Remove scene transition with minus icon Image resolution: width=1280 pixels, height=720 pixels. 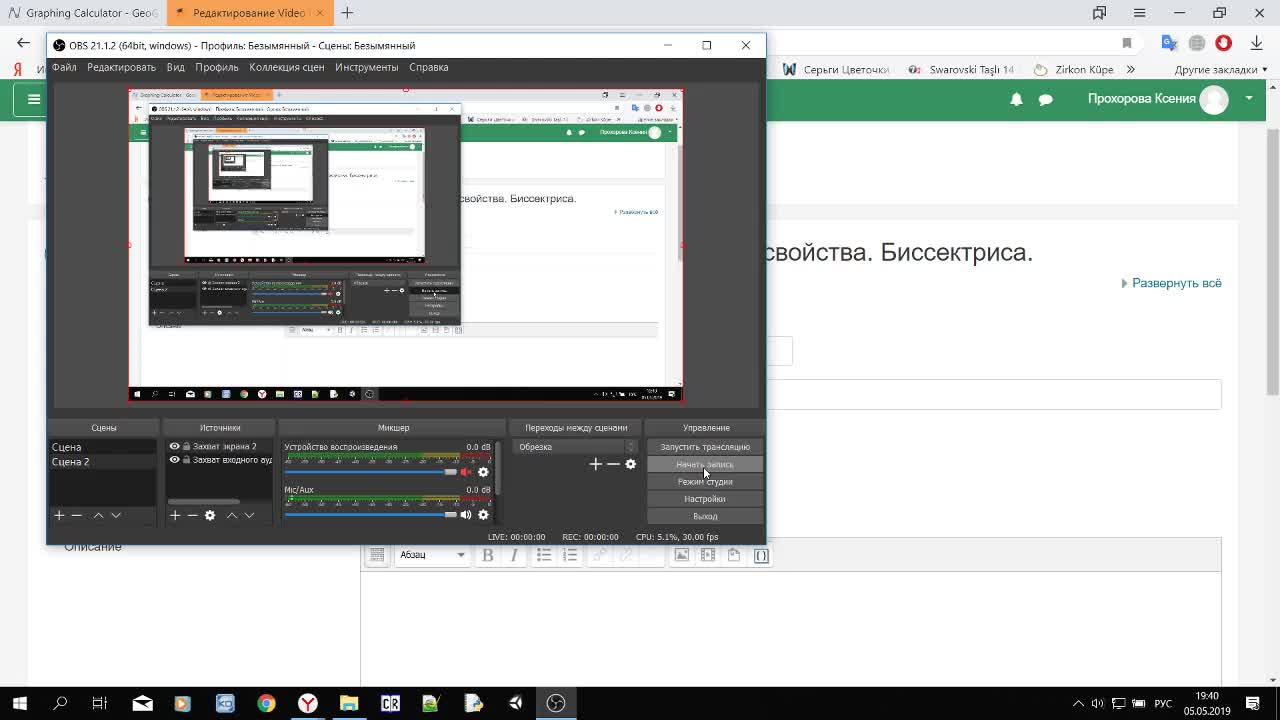pos(613,464)
